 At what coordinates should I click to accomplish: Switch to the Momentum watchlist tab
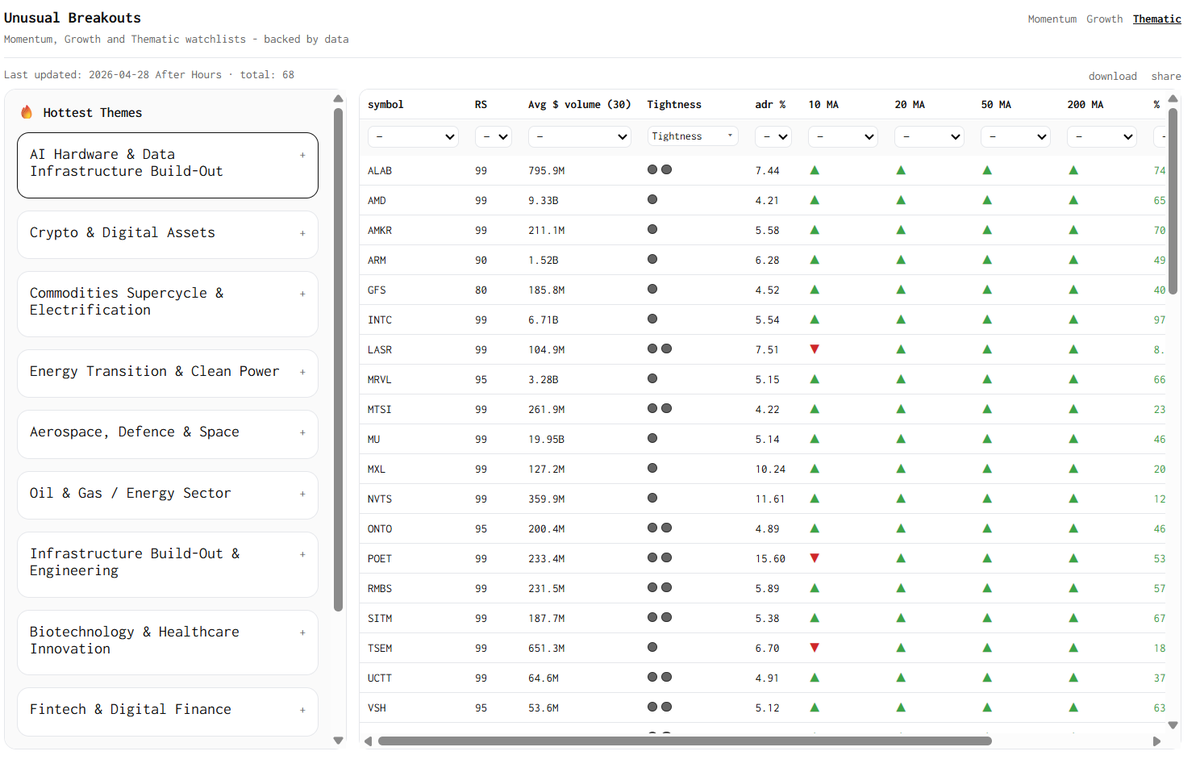tap(1052, 19)
